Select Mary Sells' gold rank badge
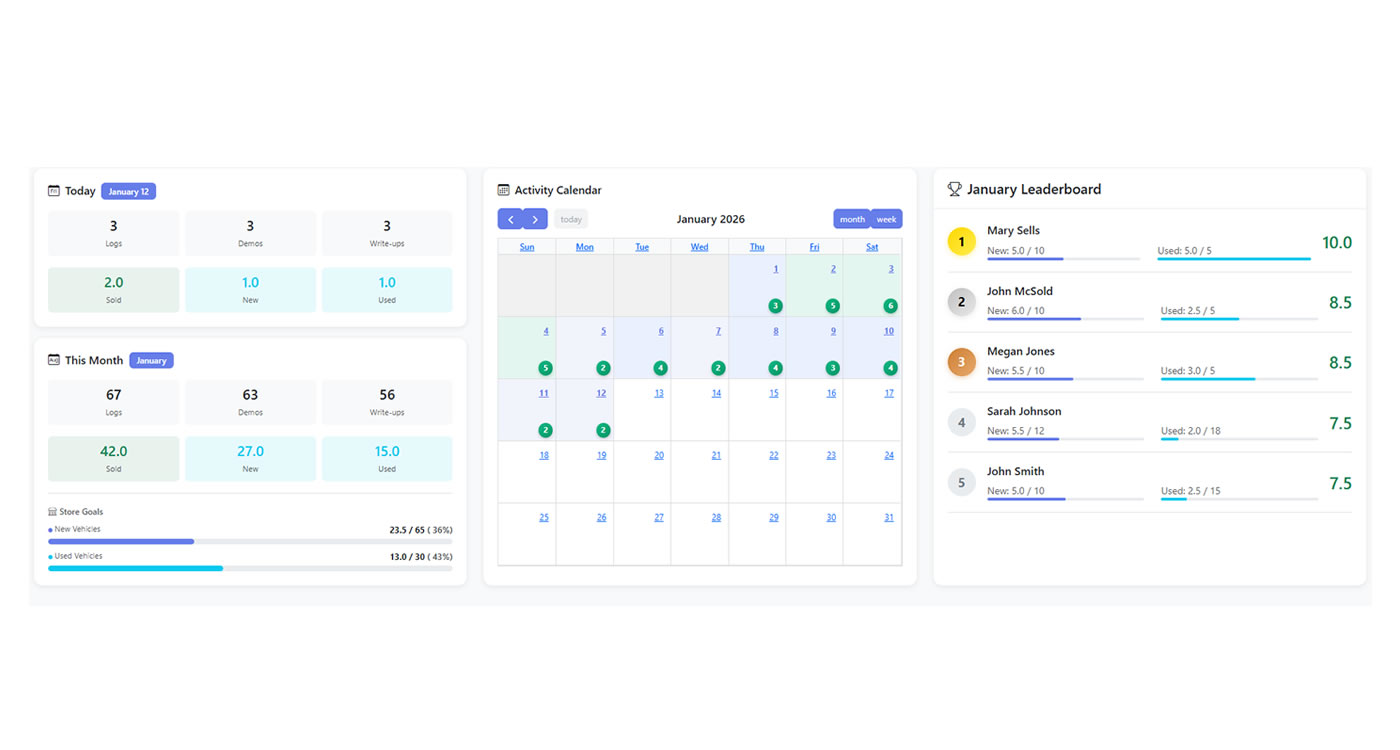 point(961,241)
